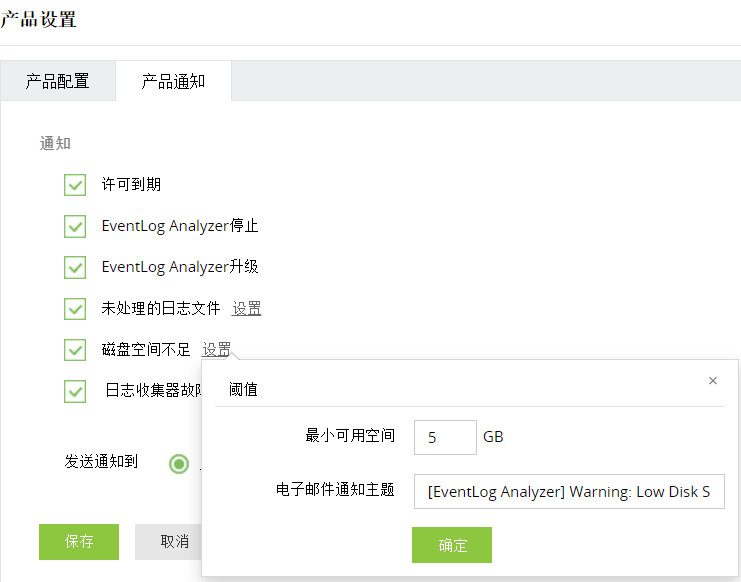Image resolution: width=741 pixels, height=582 pixels.
Task: Close the 阈值 popup with the × icon
Action: (x=713, y=381)
